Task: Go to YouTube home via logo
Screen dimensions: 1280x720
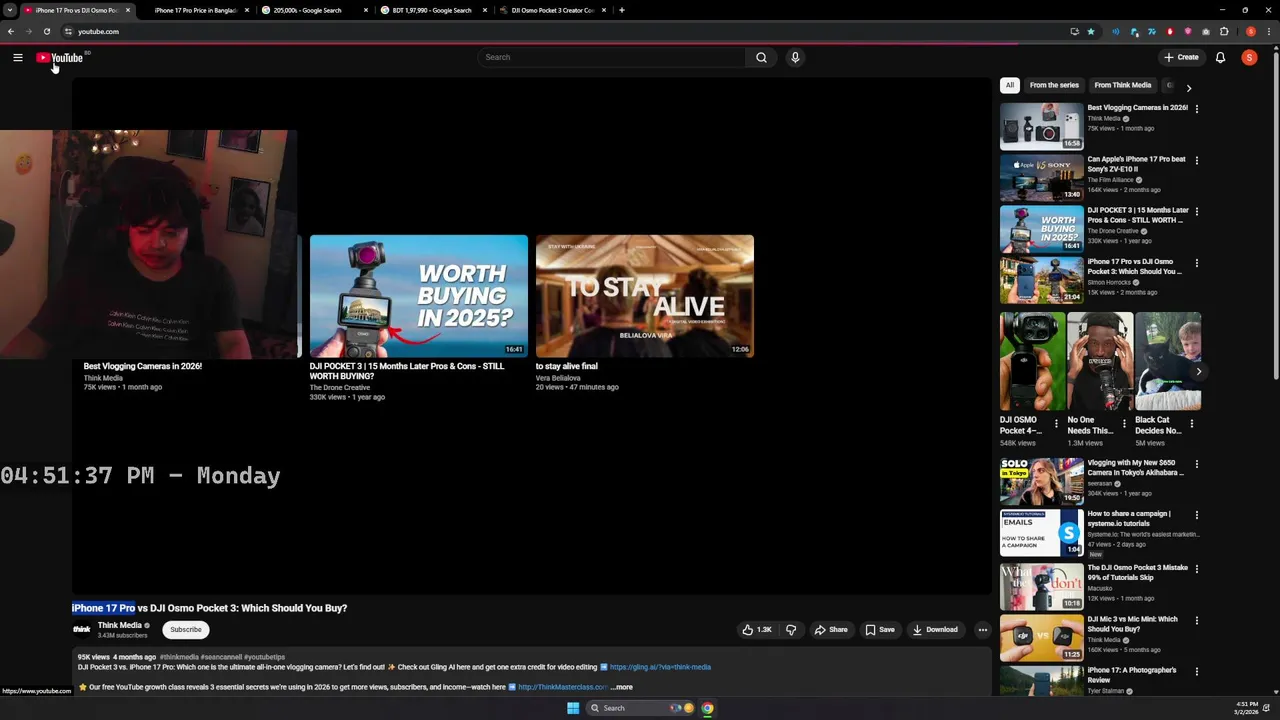Action: [x=60, y=58]
